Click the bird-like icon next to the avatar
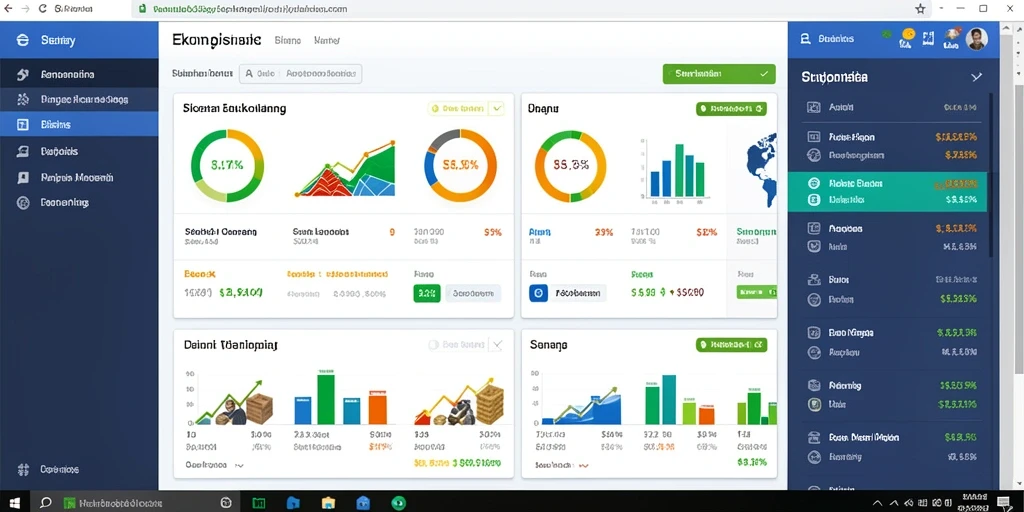 pyautogui.click(x=952, y=36)
